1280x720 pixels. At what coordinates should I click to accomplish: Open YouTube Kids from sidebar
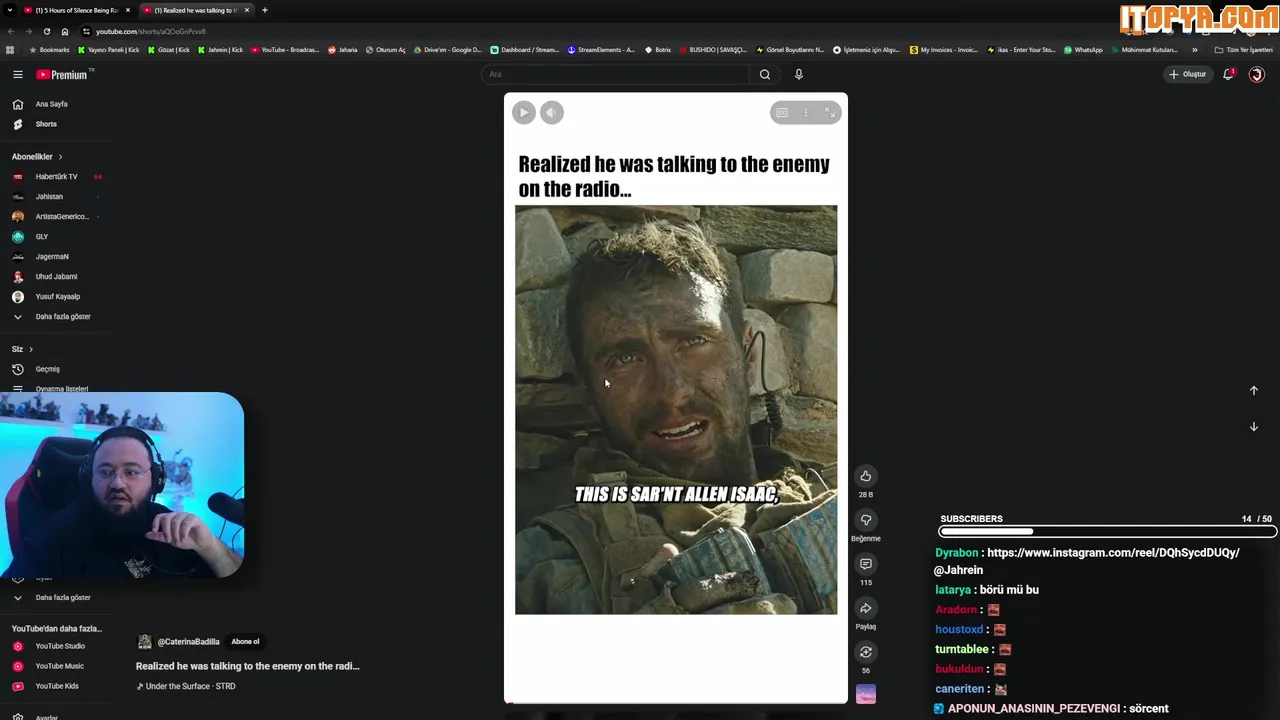click(56, 686)
